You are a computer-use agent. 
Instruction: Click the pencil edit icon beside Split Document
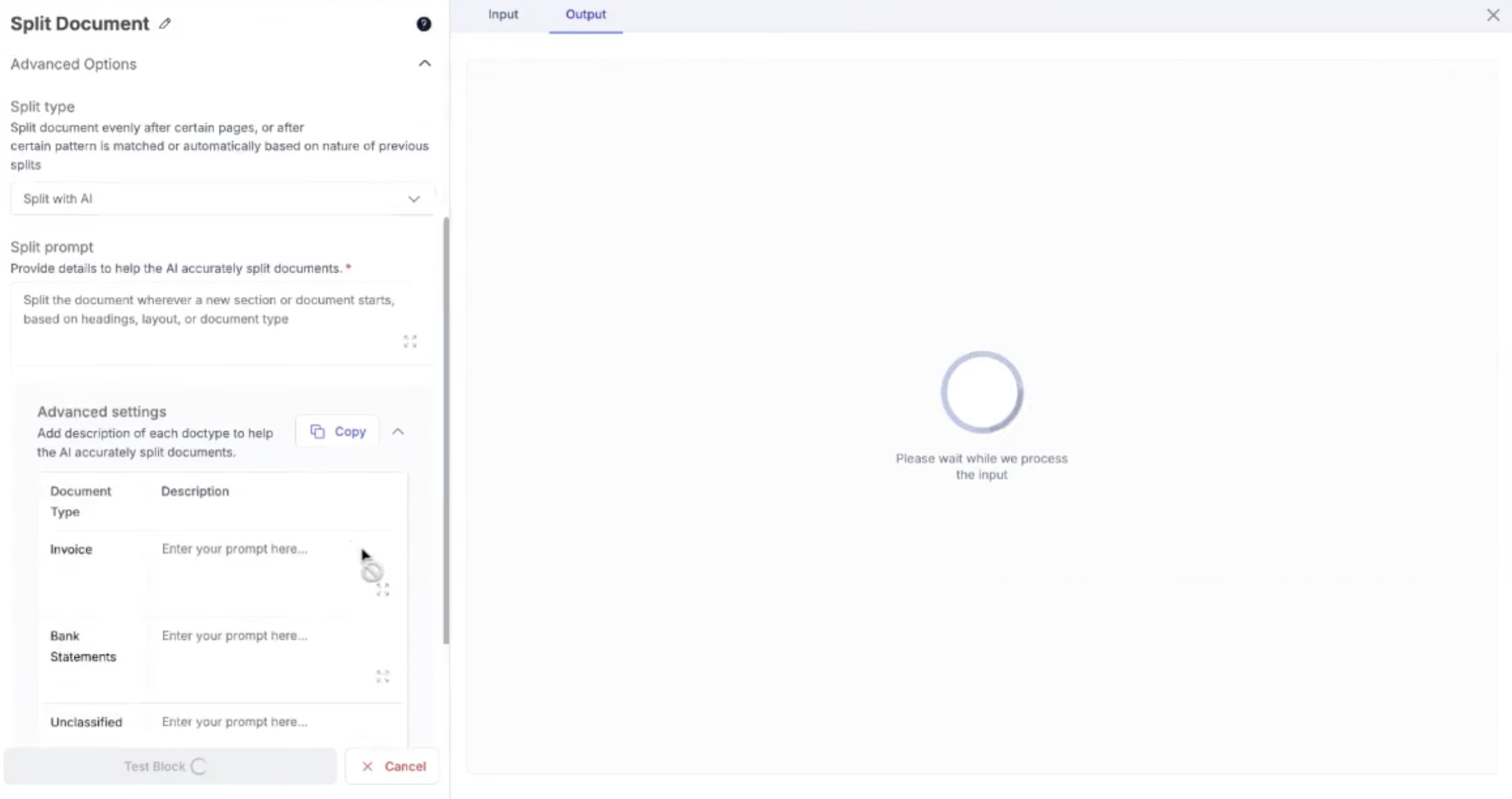(x=165, y=24)
